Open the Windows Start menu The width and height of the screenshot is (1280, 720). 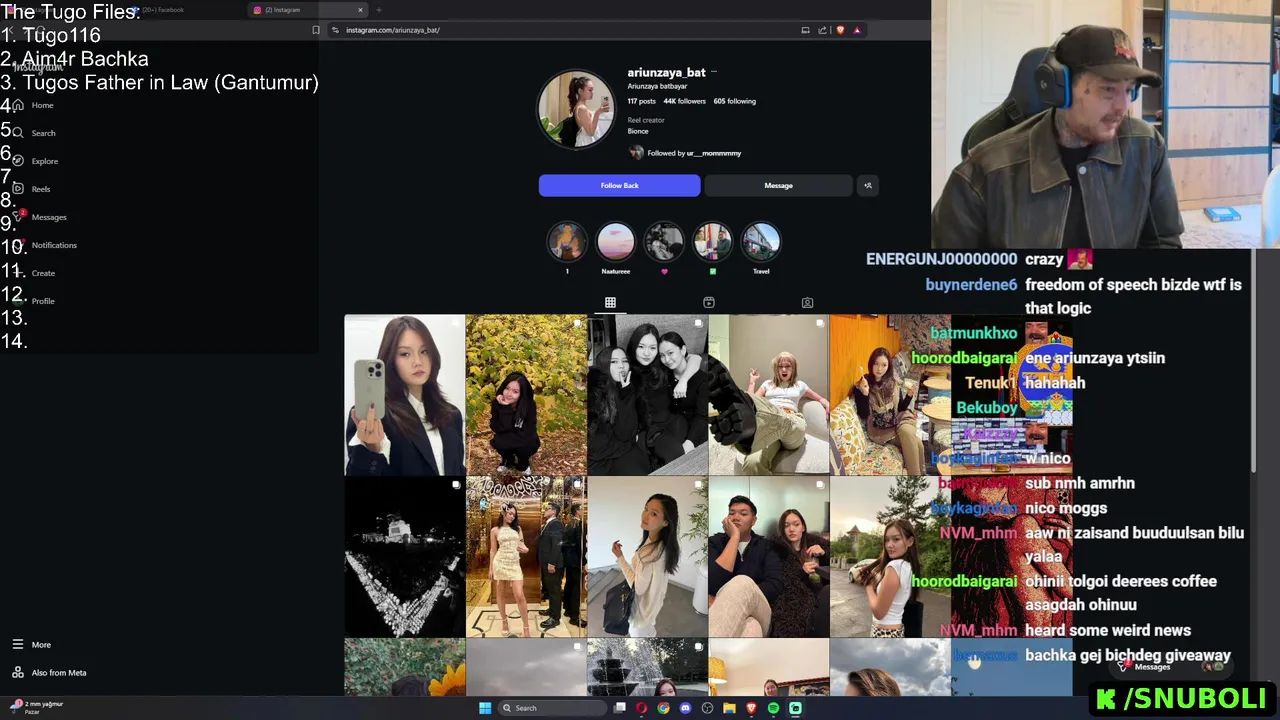point(485,708)
